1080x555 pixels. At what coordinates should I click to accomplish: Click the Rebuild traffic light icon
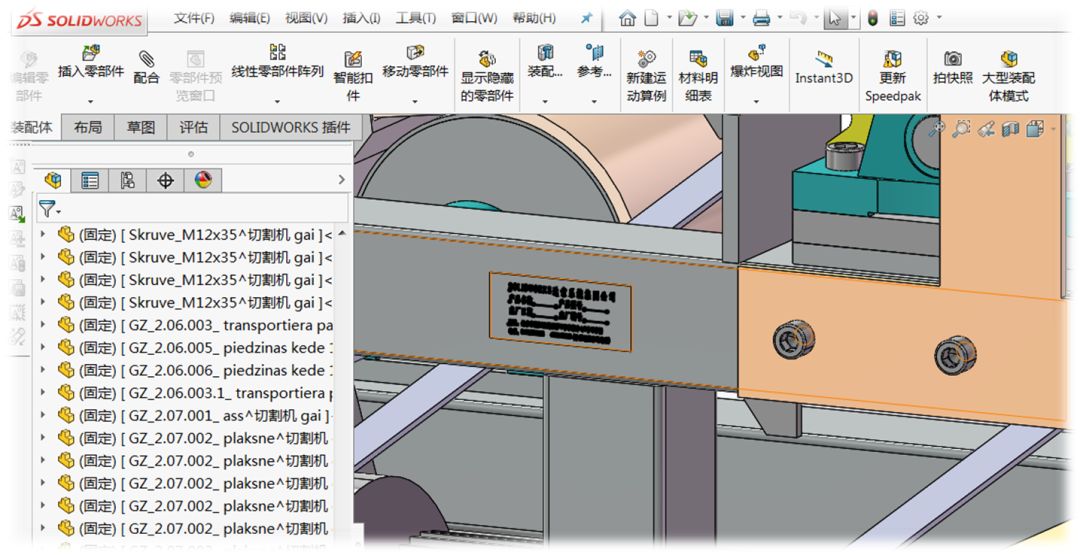click(873, 19)
